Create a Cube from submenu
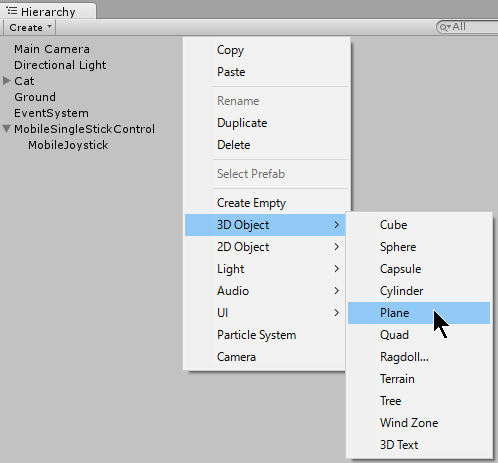 click(x=419, y=225)
